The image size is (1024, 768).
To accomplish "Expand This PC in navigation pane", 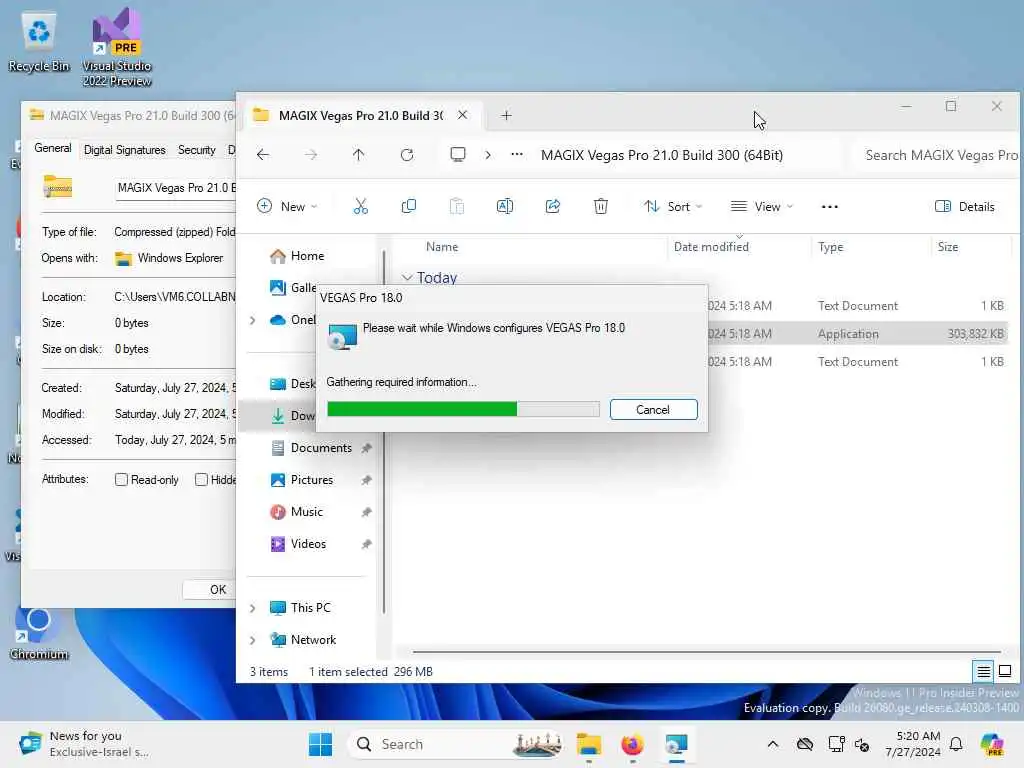I will (x=253, y=608).
